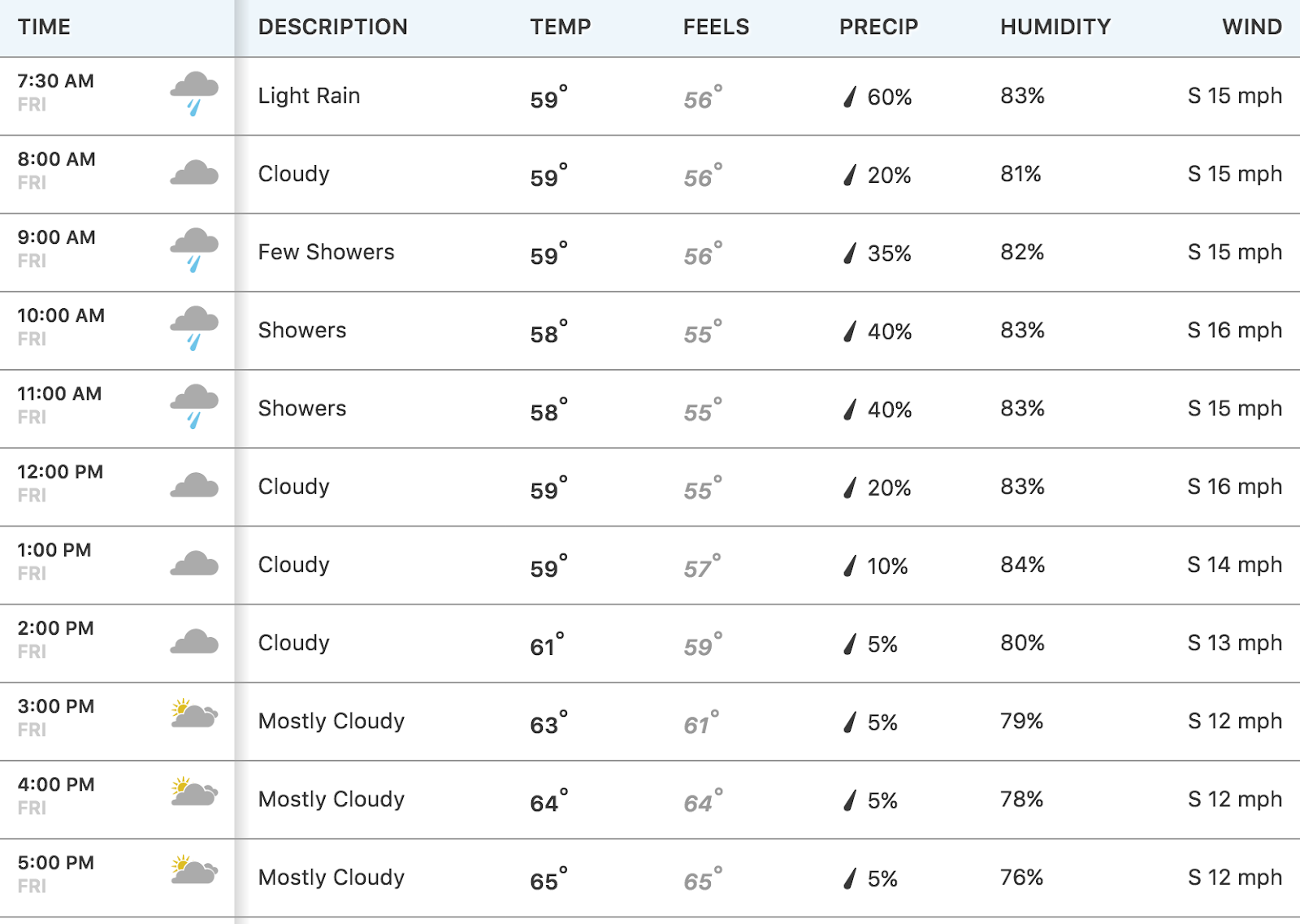Click the raindrop icon beside 60% precipitation
Image resolution: width=1300 pixels, height=924 pixels.
pos(850,98)
